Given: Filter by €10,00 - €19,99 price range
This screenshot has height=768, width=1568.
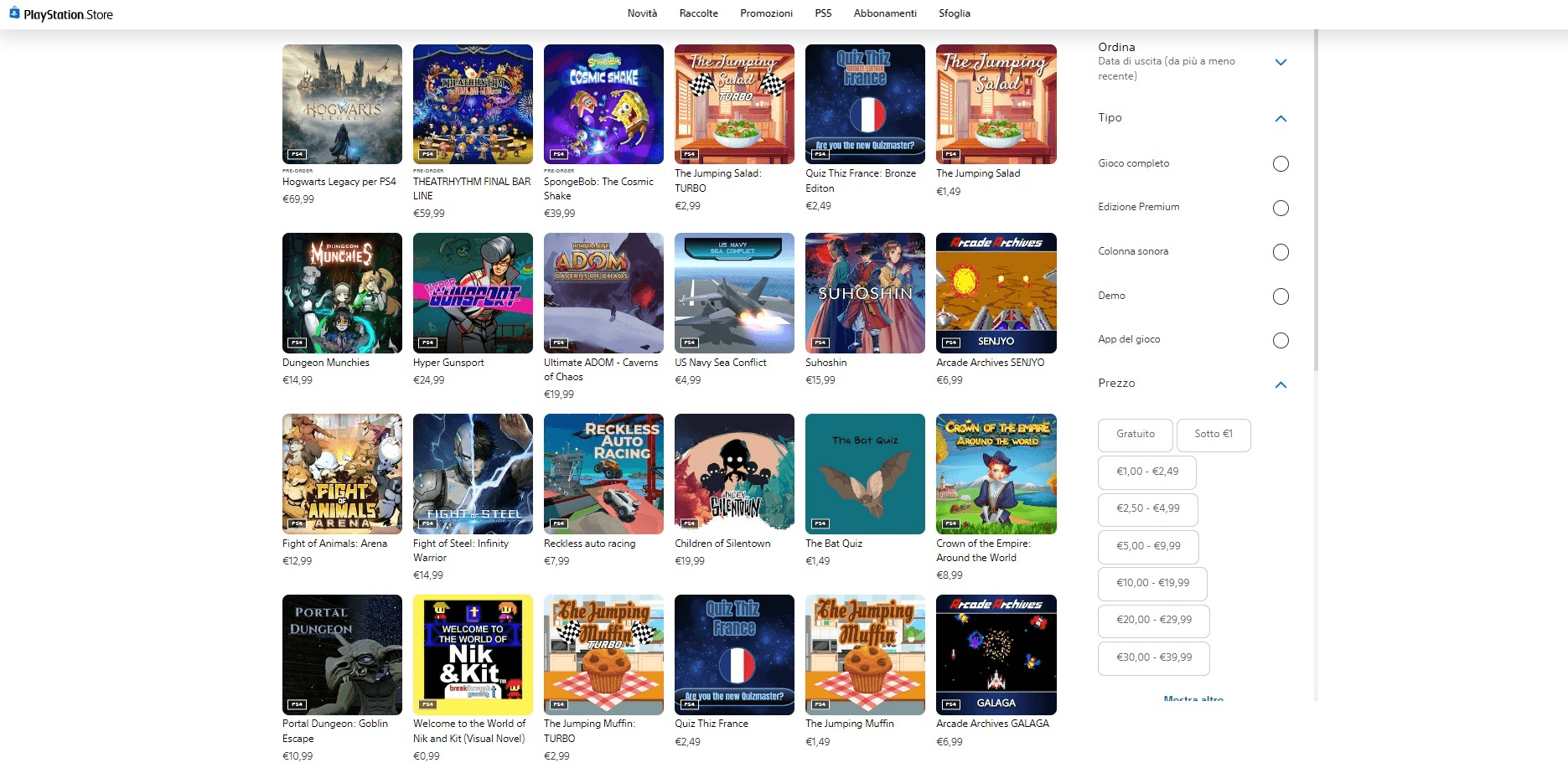Looking at the screenshot, I should point(1152,584).
